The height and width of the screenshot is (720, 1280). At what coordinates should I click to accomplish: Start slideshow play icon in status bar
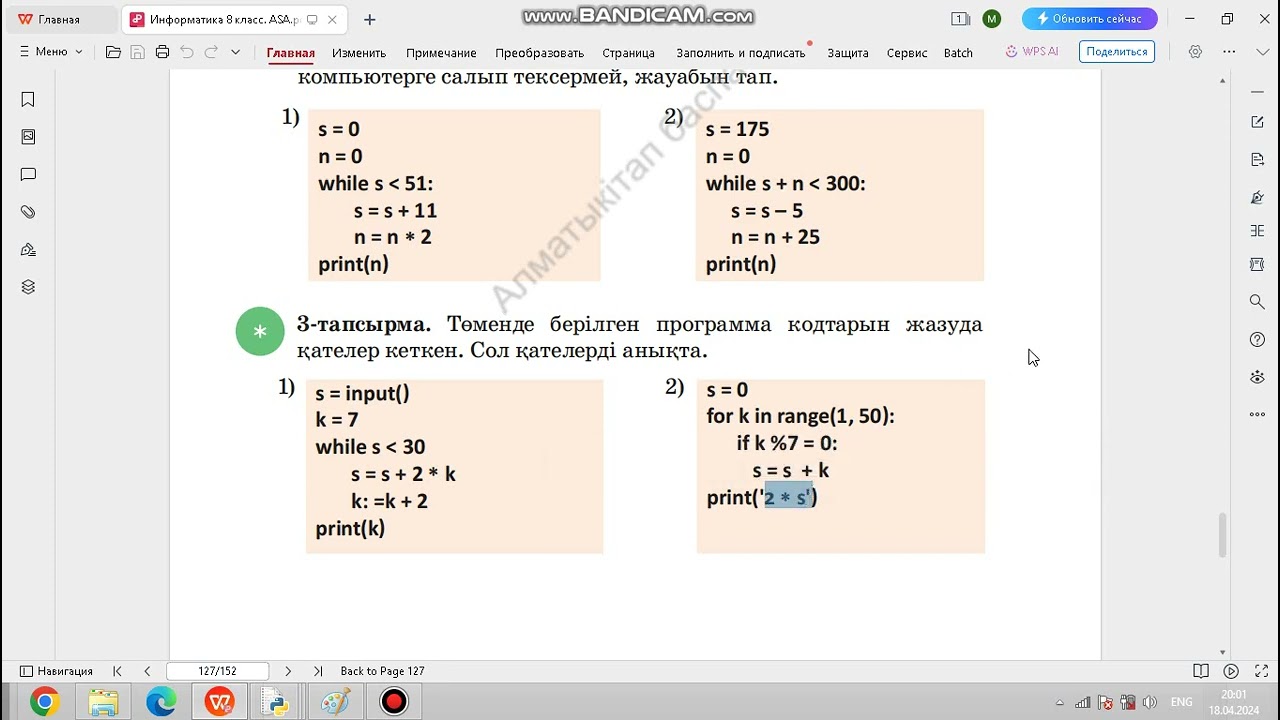[1231, 671]
